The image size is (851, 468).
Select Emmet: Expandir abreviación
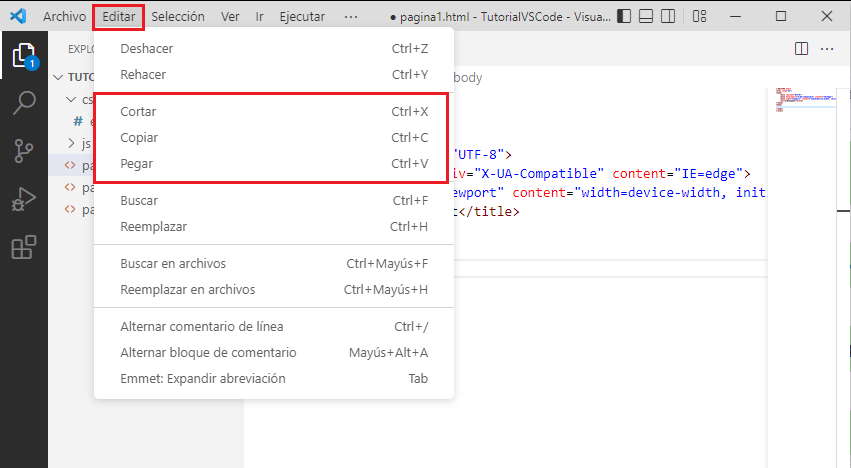(x=274, y=378)
